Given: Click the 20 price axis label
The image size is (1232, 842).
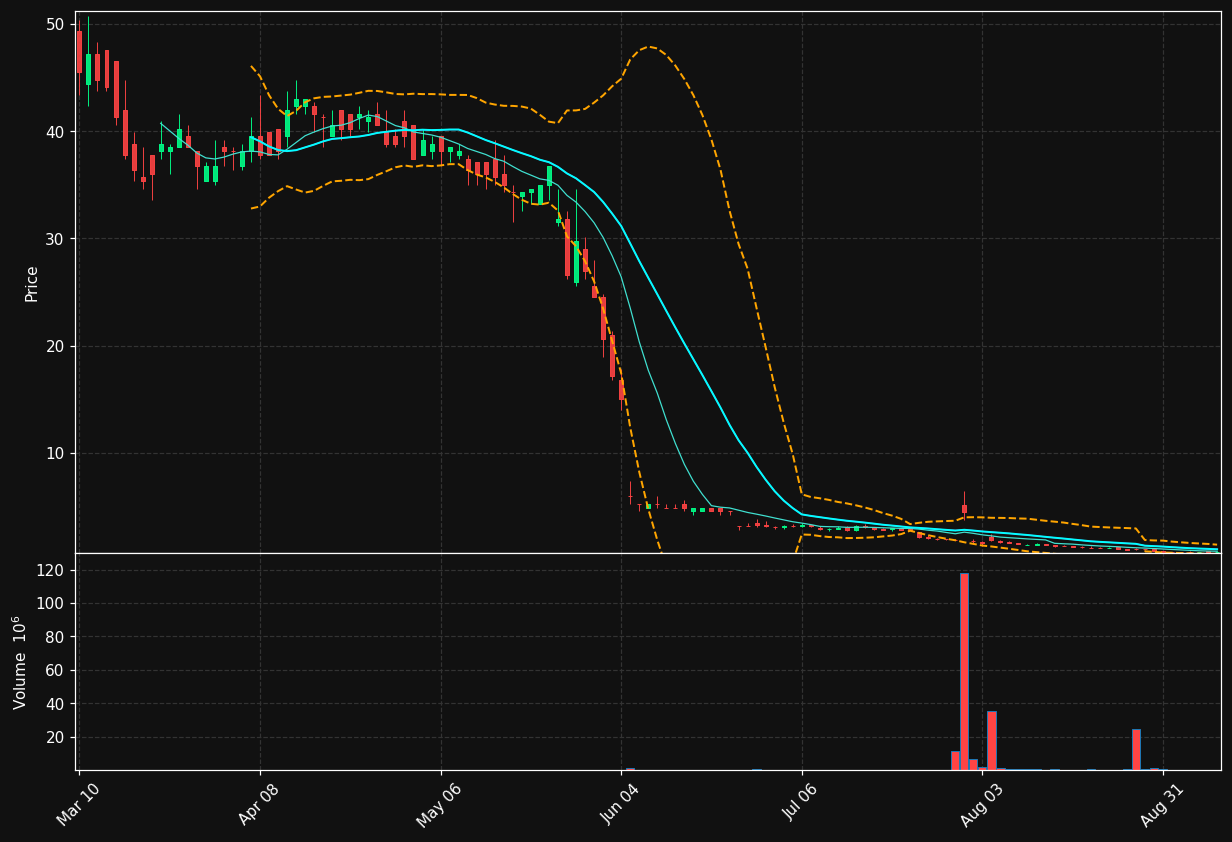Looking at the screenshot, I should click(55, 346).
